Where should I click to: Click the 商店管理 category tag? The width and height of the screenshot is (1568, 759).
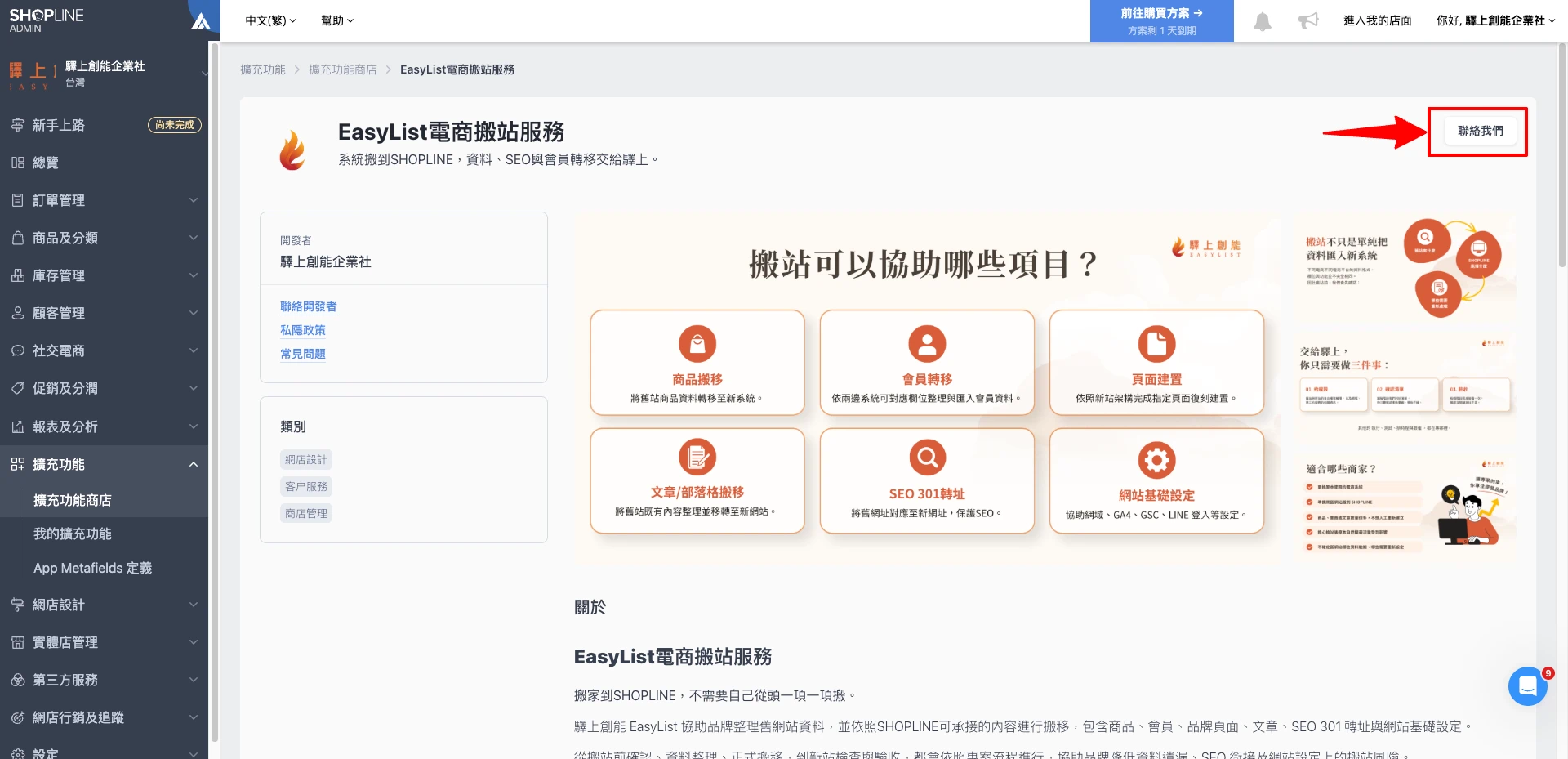(x=306, y=513)
